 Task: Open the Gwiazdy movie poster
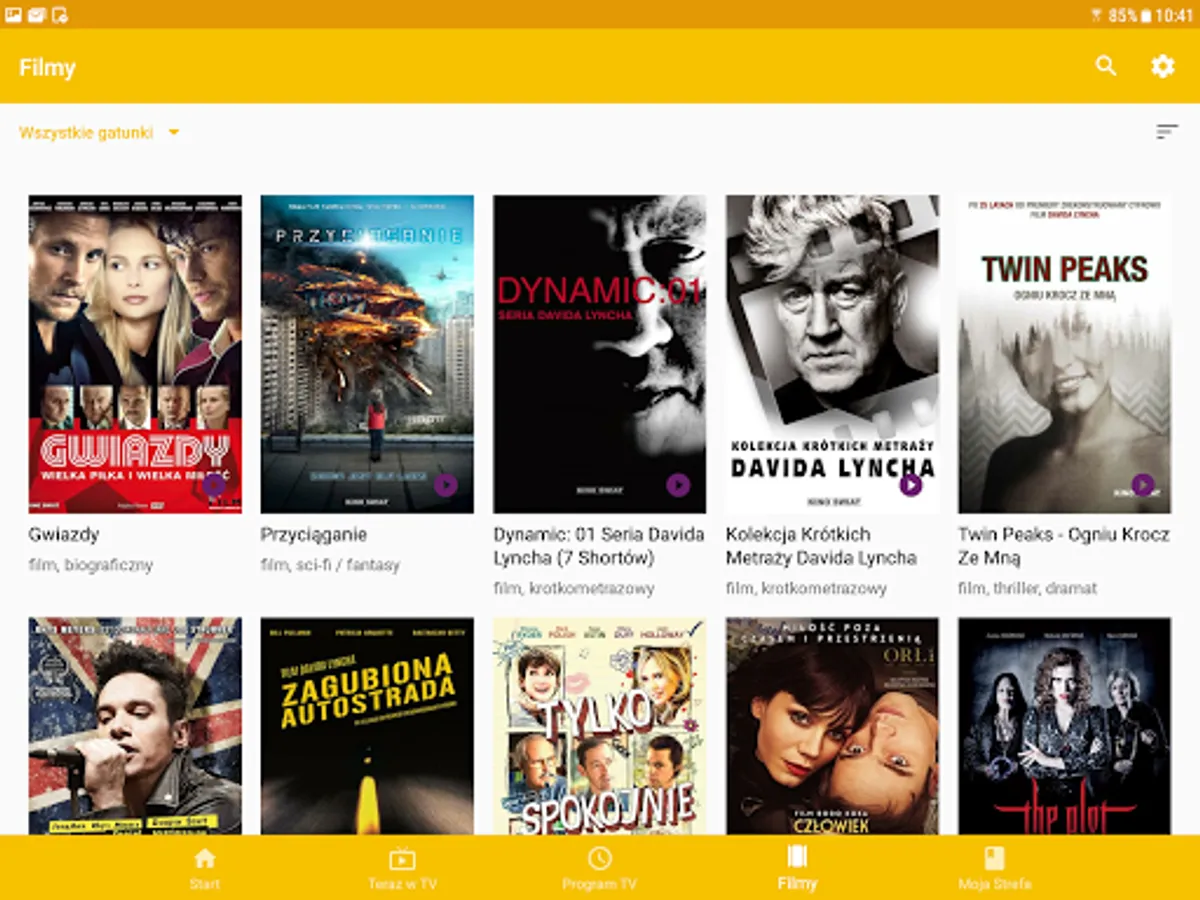[x=135, y=354]
